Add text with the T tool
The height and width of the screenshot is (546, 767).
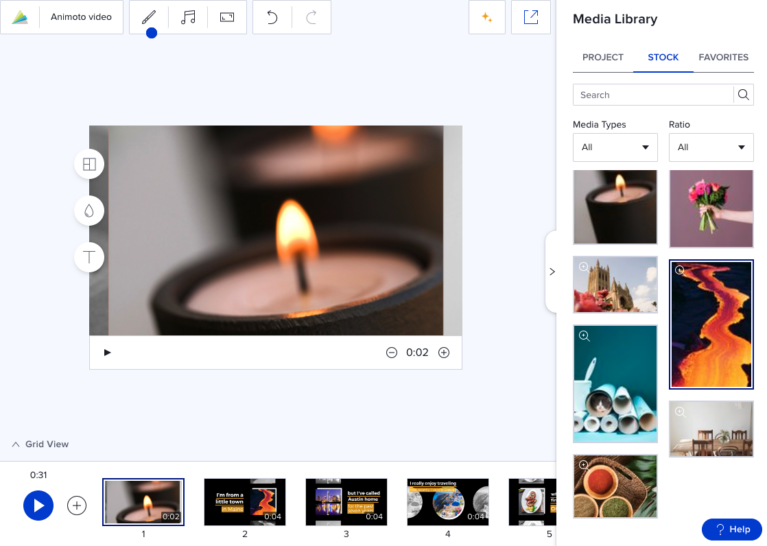89,257
